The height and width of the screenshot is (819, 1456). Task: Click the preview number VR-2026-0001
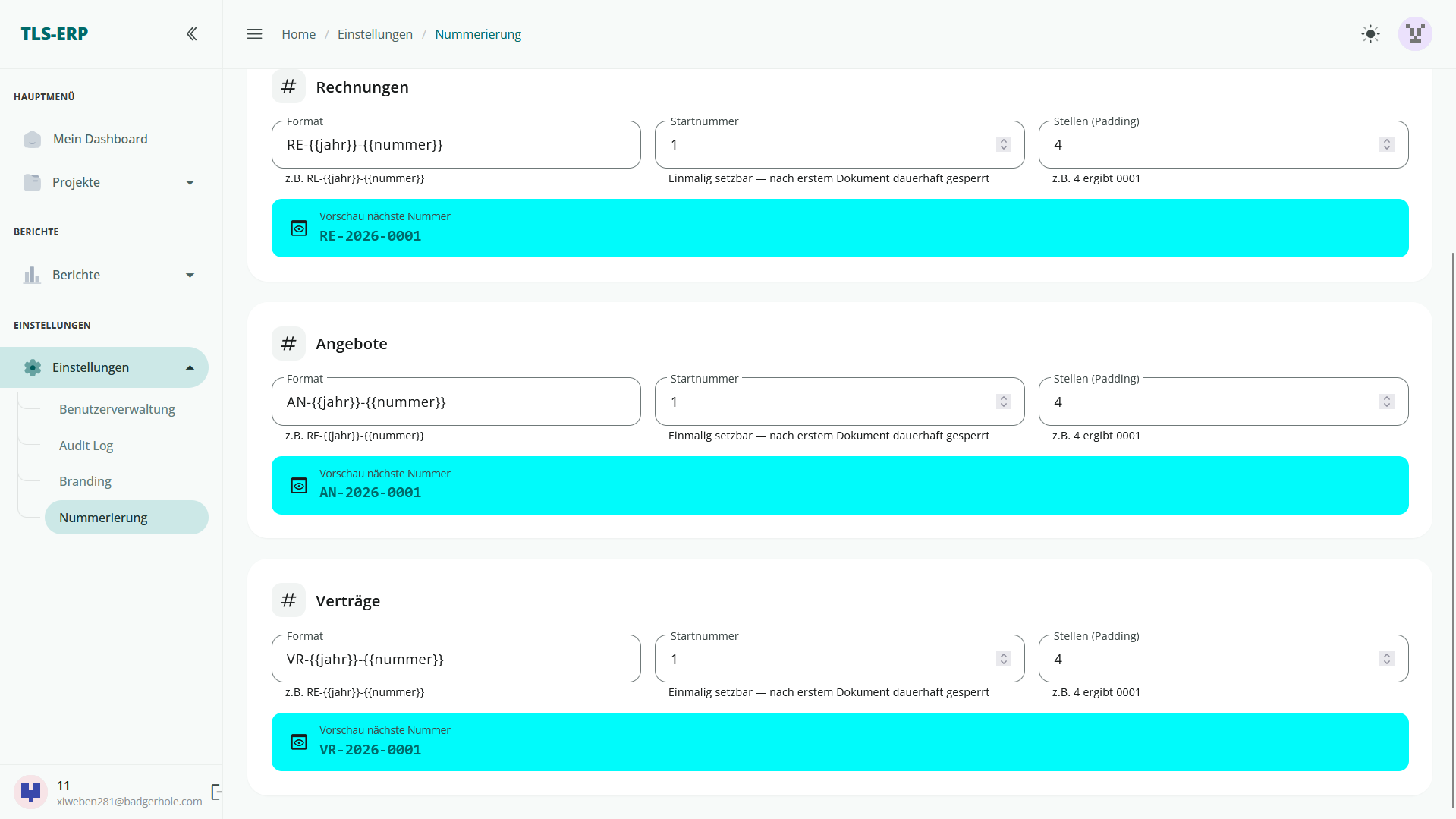click(370, 750)
